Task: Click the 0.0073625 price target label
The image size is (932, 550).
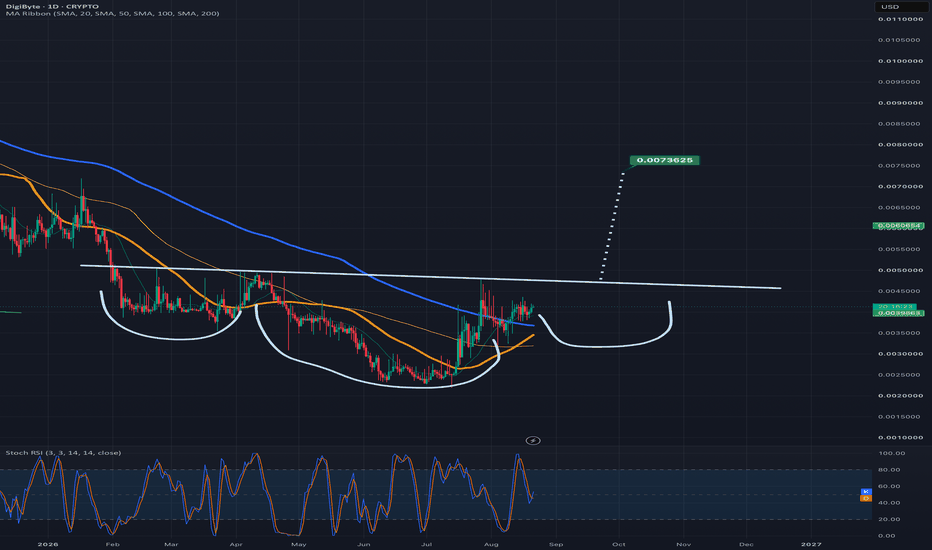Action: (665, 160)
